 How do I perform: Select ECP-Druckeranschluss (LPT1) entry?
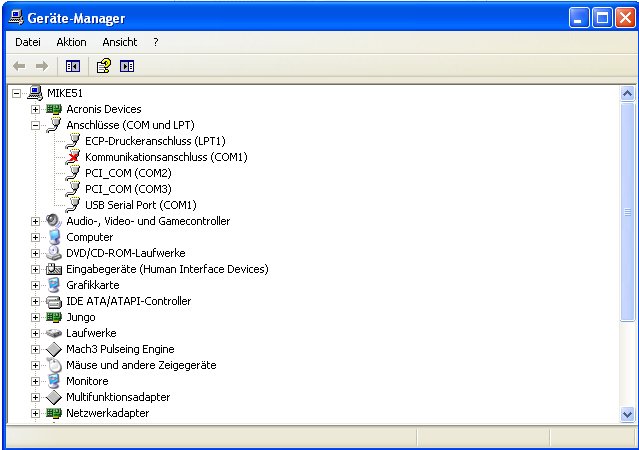(x=155, y=141)
